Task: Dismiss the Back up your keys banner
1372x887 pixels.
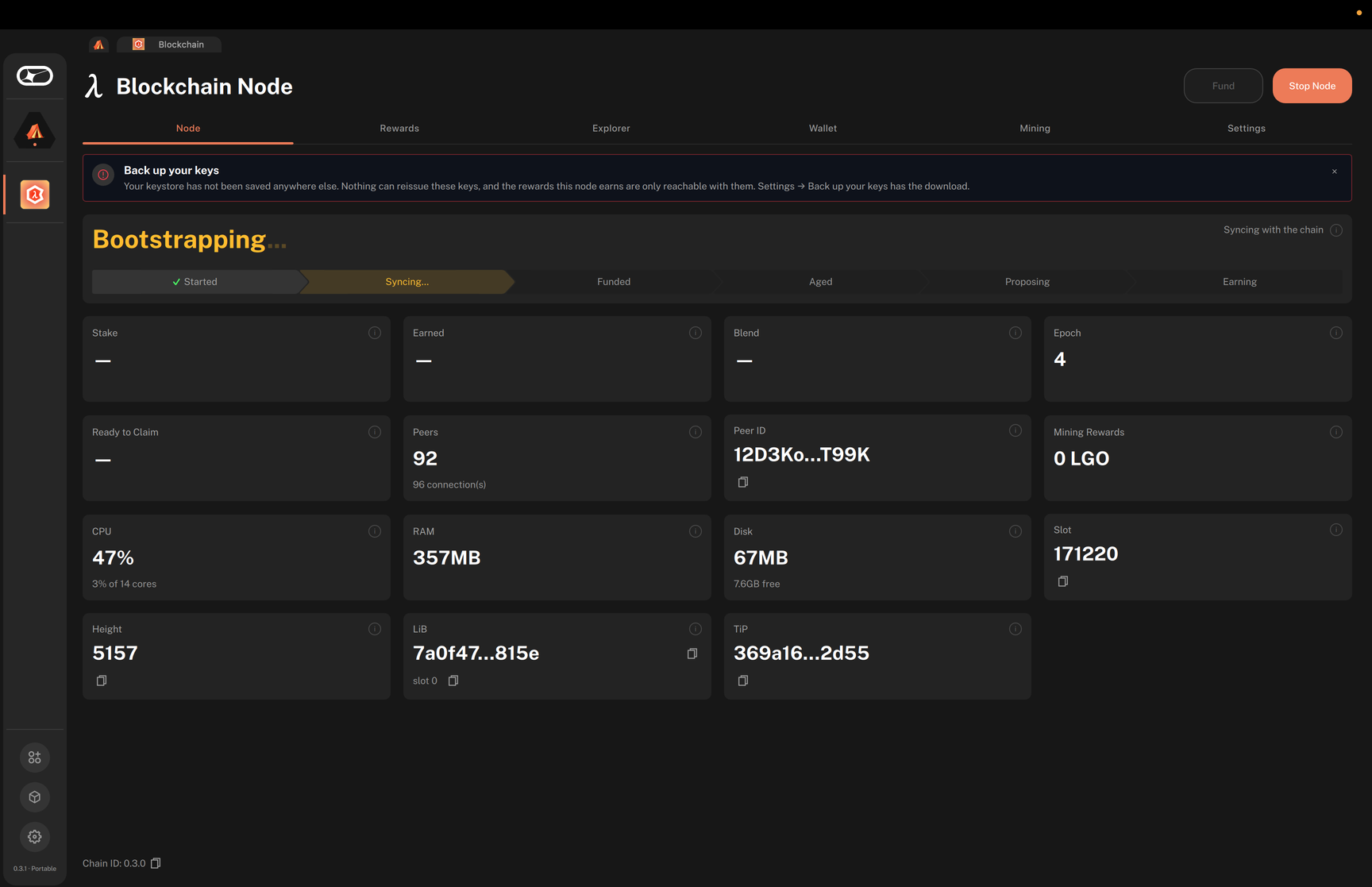Action: pyautogui.click(x=1335, y=172)
